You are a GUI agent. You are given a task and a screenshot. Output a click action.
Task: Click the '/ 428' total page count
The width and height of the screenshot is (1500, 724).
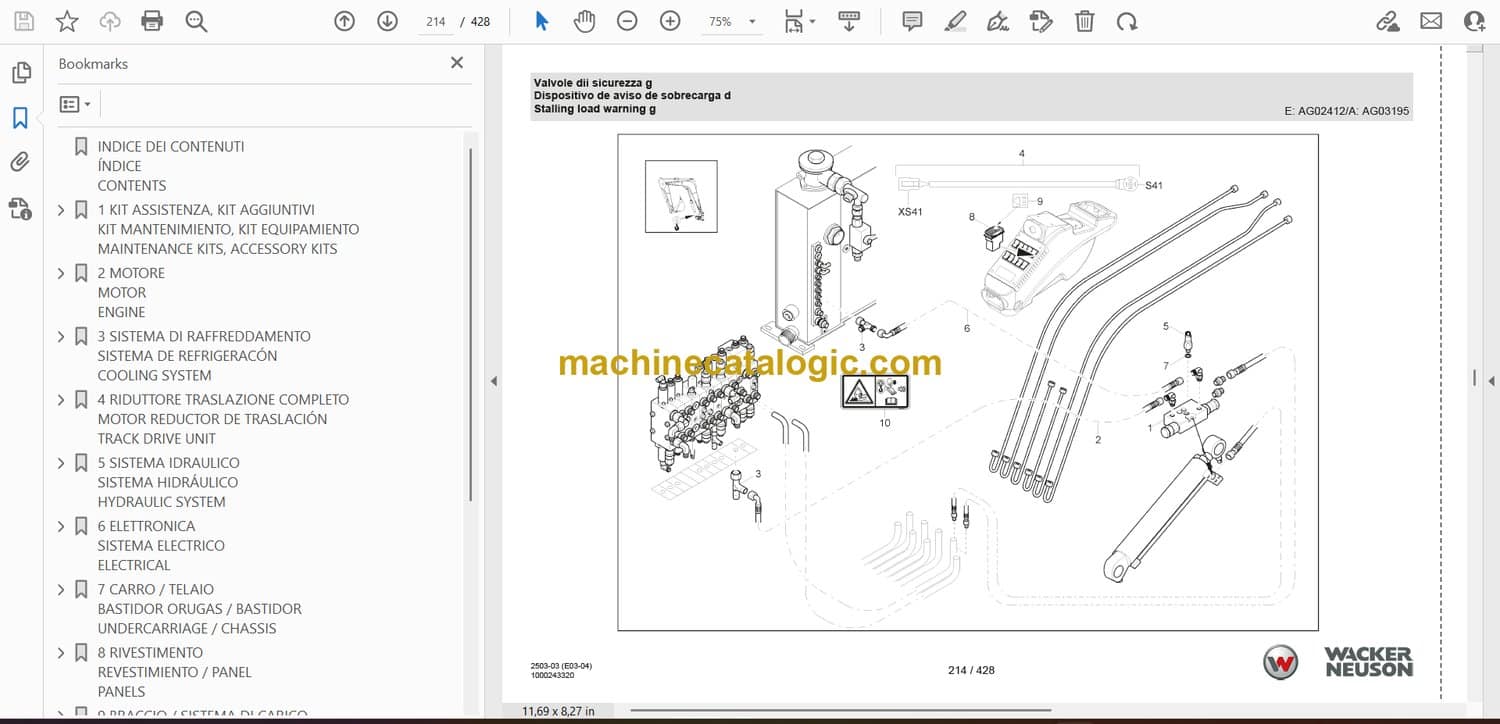tap(475, 21)
